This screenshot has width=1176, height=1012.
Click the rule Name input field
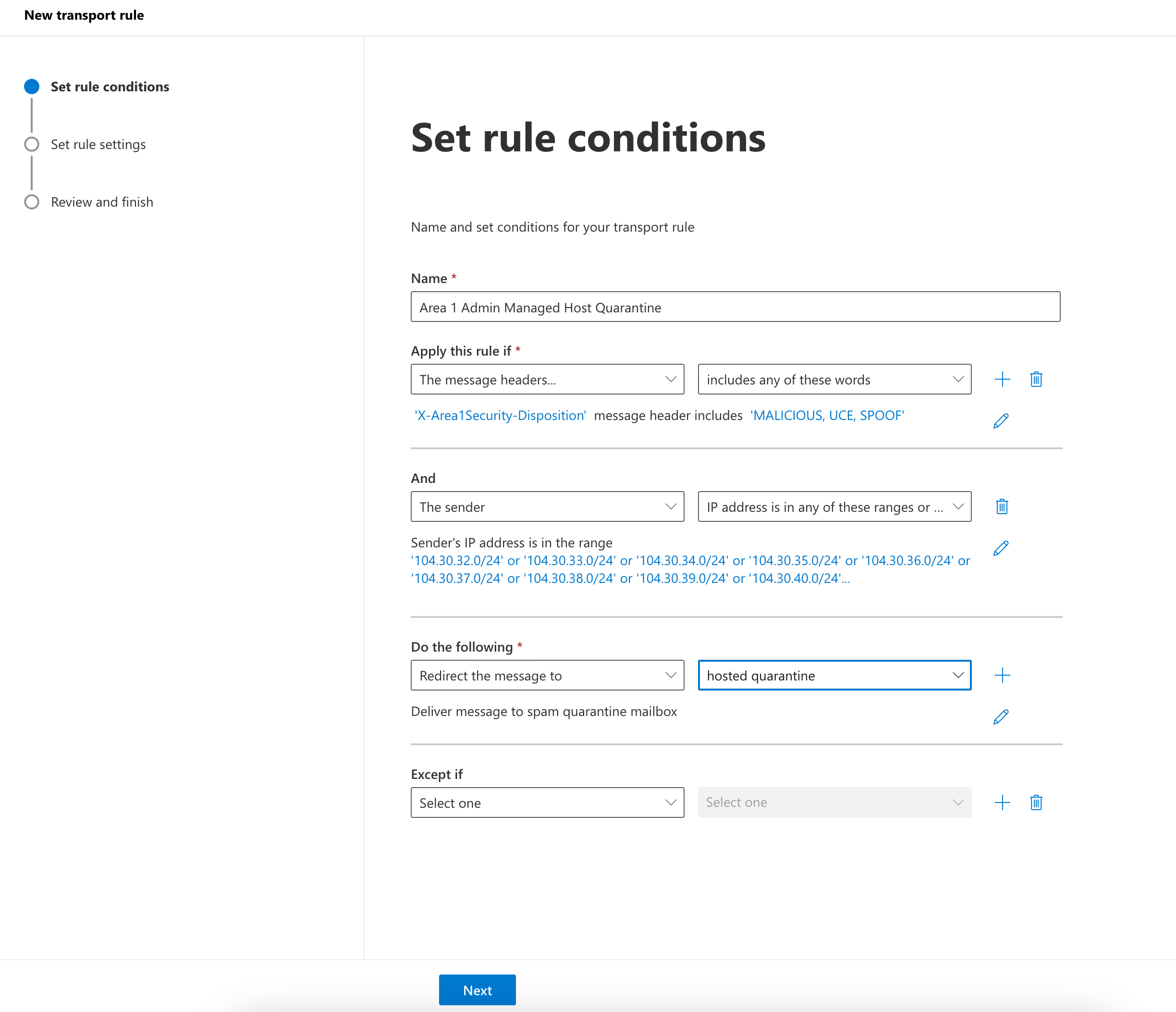(x=735, y=307)
